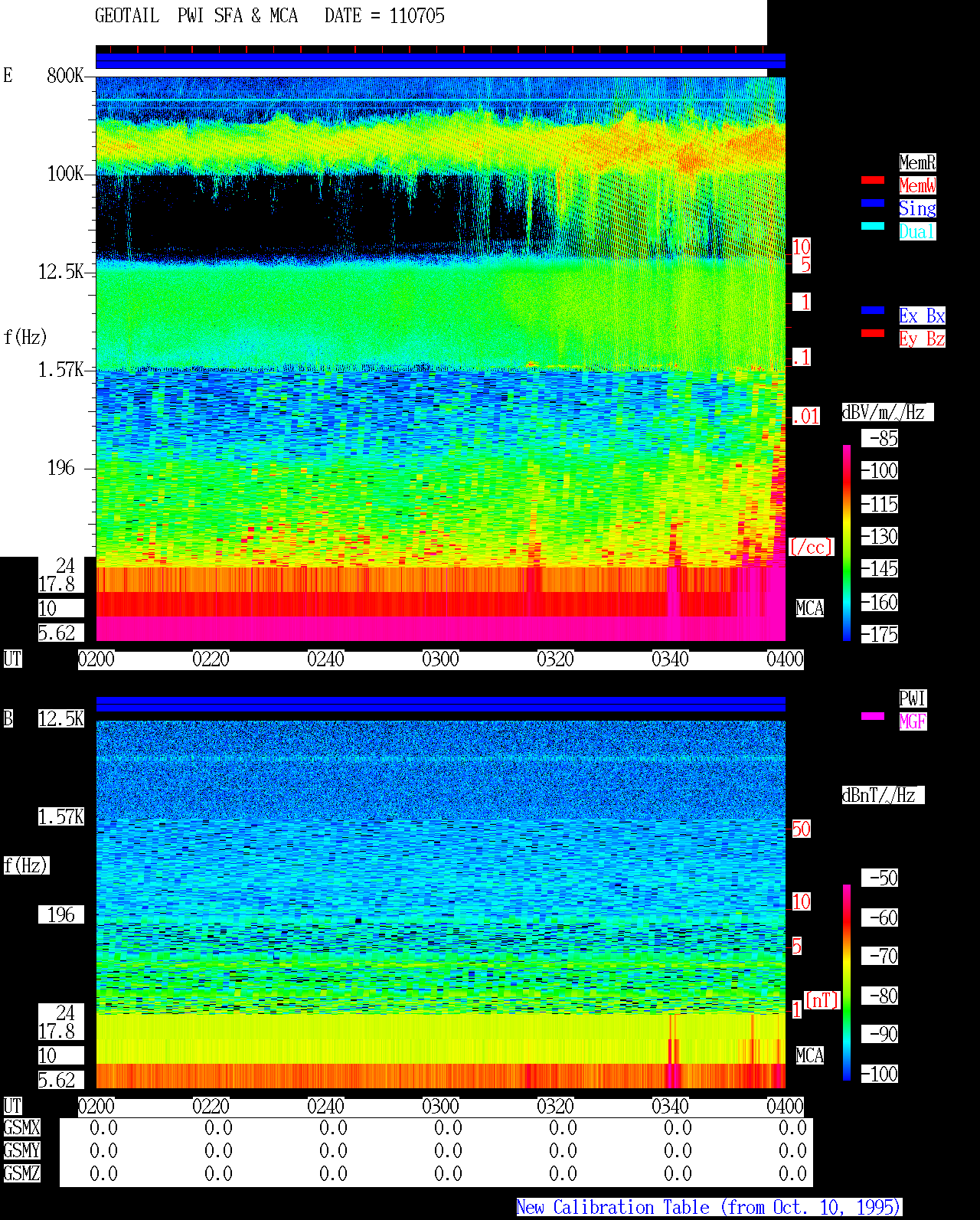Click the 0220 UT tick on E panel
Screen dimensions: 980x1220
pyautogui.click(x=211, y=659)
